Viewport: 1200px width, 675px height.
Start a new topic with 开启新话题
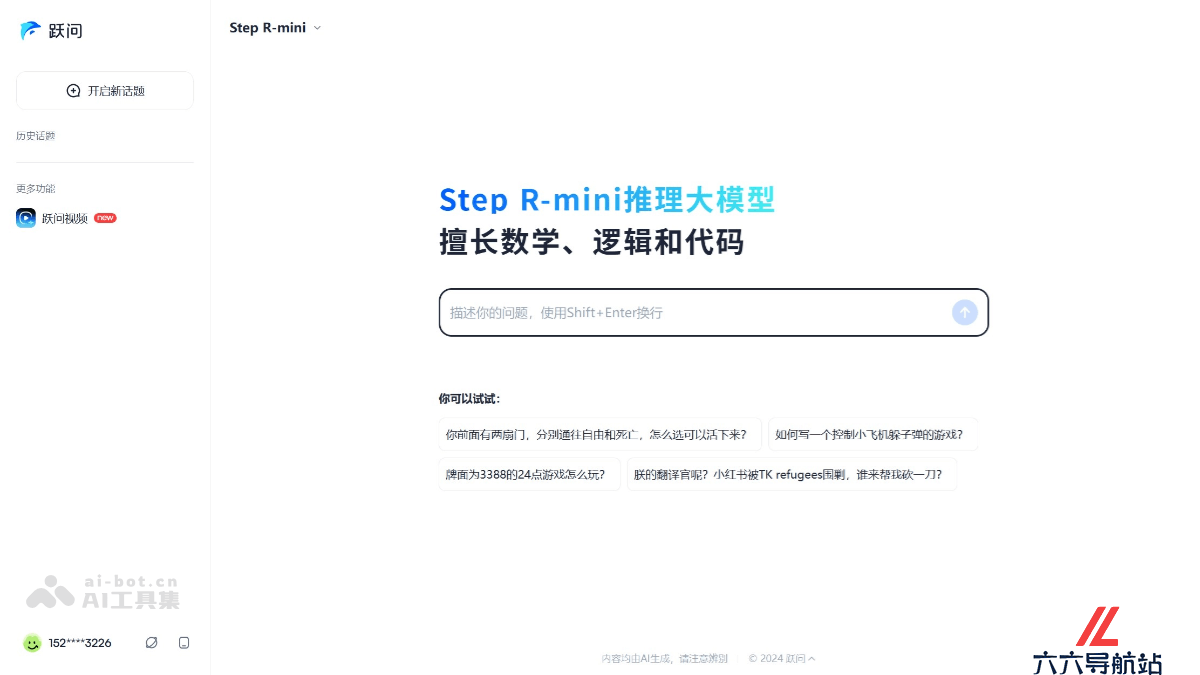click(x=105, y=90)
